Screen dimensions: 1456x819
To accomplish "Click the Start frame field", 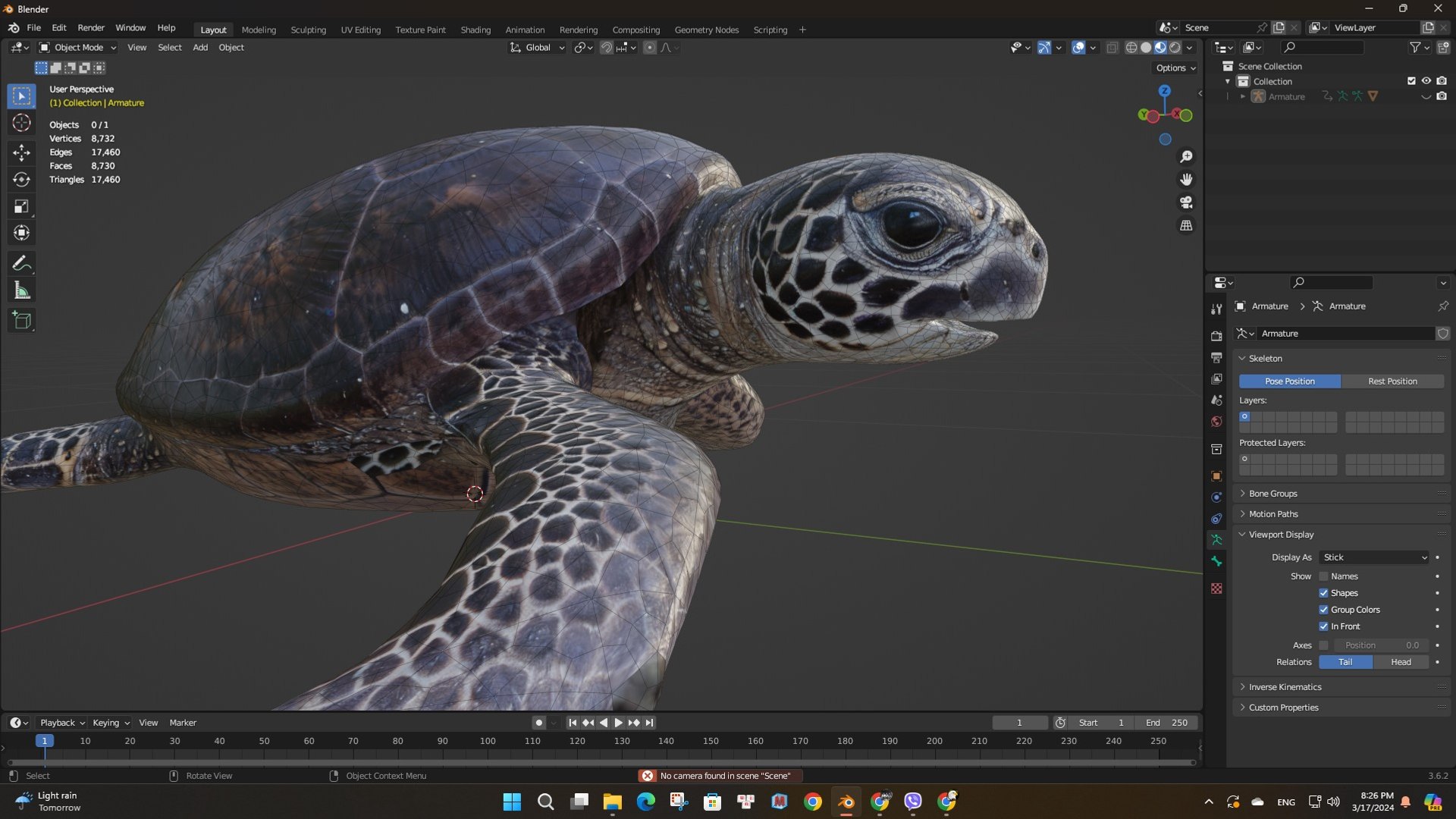I will point(1102,723).
